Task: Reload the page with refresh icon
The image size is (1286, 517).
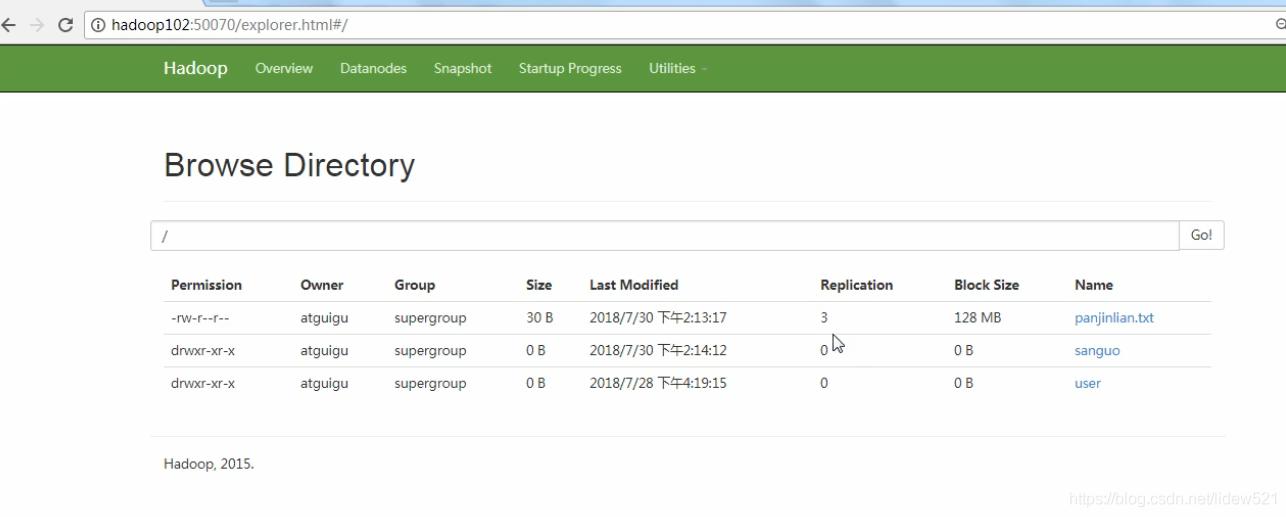Action: click(x=65, y=25)
